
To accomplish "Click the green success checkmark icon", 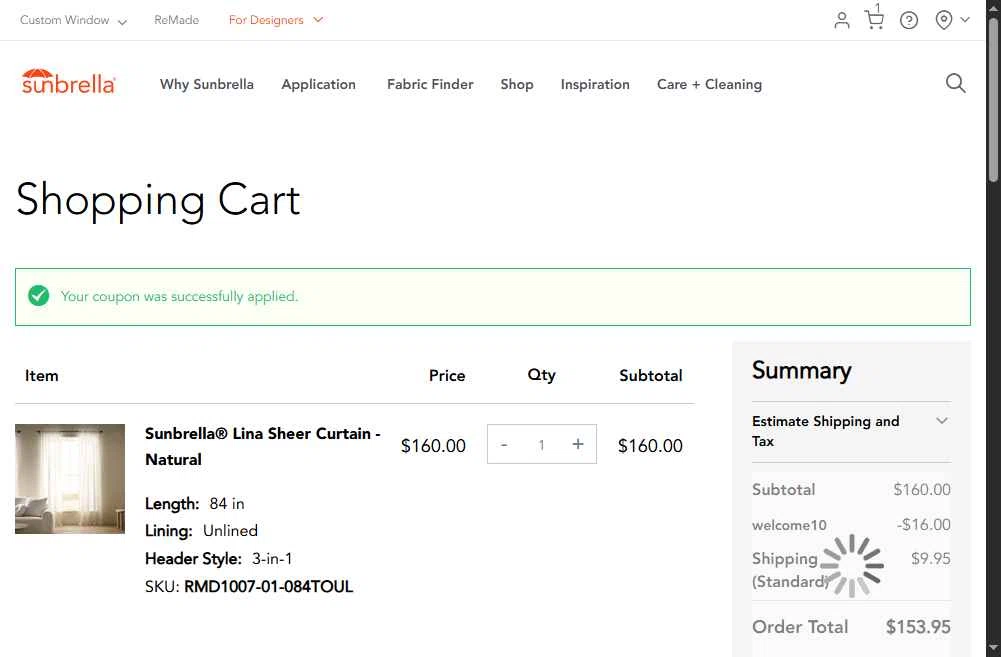I will pyautogui.click(x=38, y=296).
